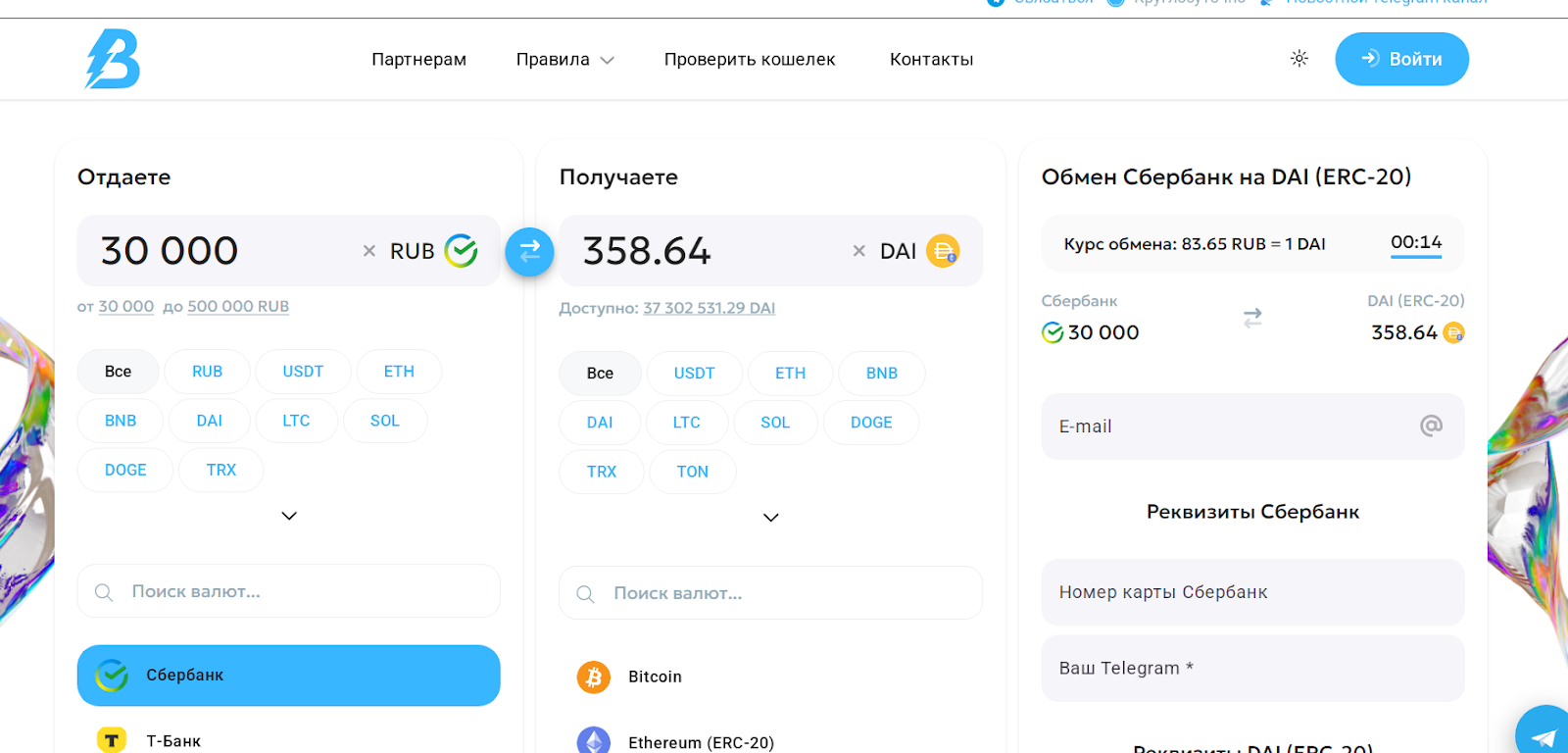This screenshot has width=1568, height=753.
Task: Click the 00:14 rate countdown timer
Action: click(x=1416, y=242)
